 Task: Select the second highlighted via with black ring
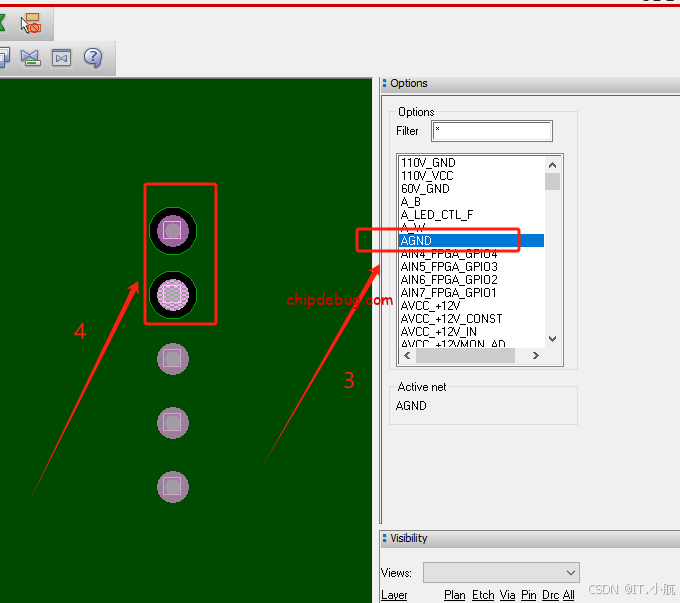pyautogui.click(x=173, y=294)
